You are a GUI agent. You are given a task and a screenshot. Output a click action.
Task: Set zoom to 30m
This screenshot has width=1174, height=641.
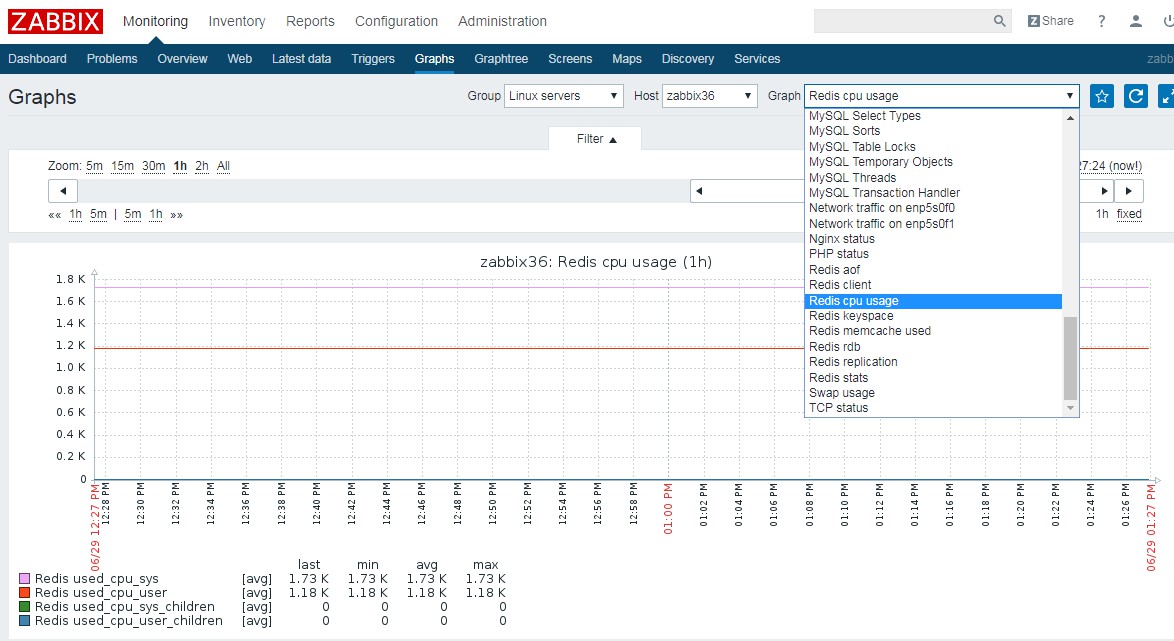tap(153, 166)
